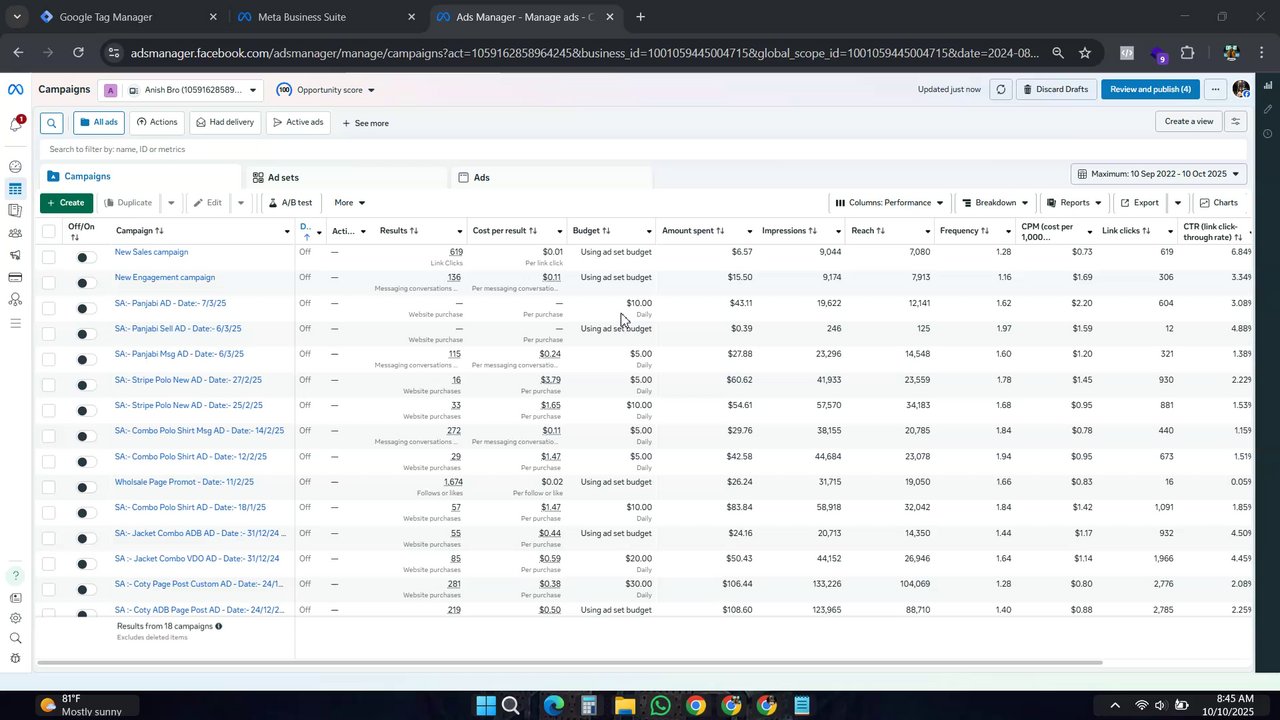Switch to the Ads tab

551,177
